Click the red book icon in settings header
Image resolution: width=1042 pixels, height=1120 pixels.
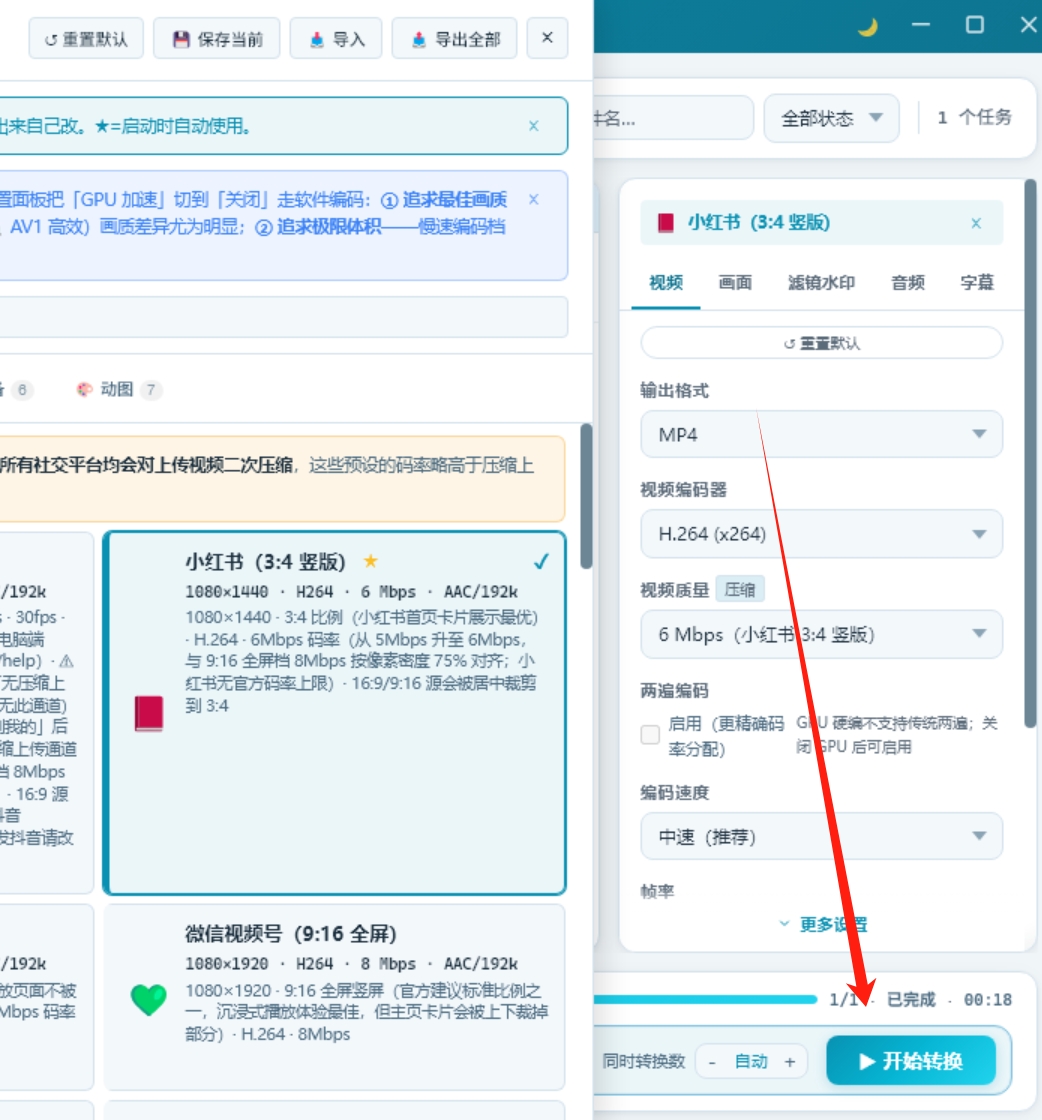[x=666, y=223]
